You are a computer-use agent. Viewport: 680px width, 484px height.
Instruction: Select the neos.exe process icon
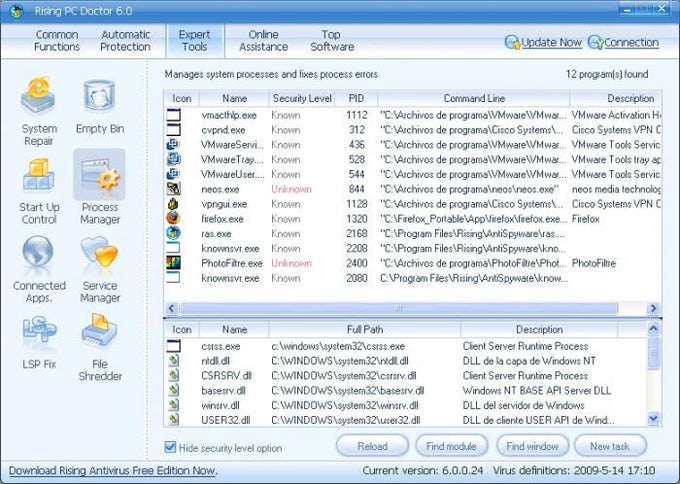point(173,189)
